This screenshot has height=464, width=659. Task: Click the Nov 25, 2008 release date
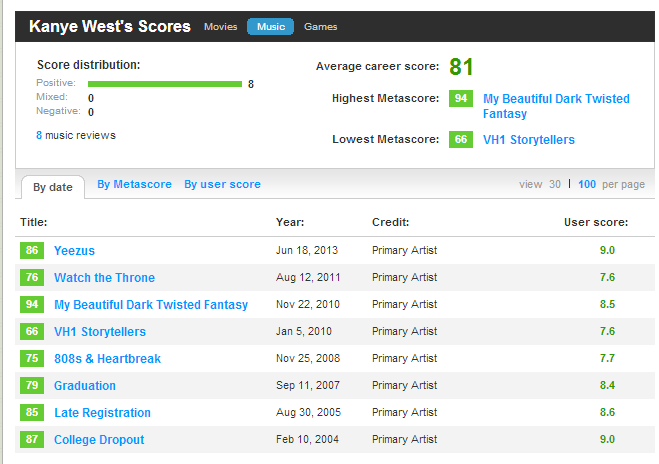(x=308, y=359)
